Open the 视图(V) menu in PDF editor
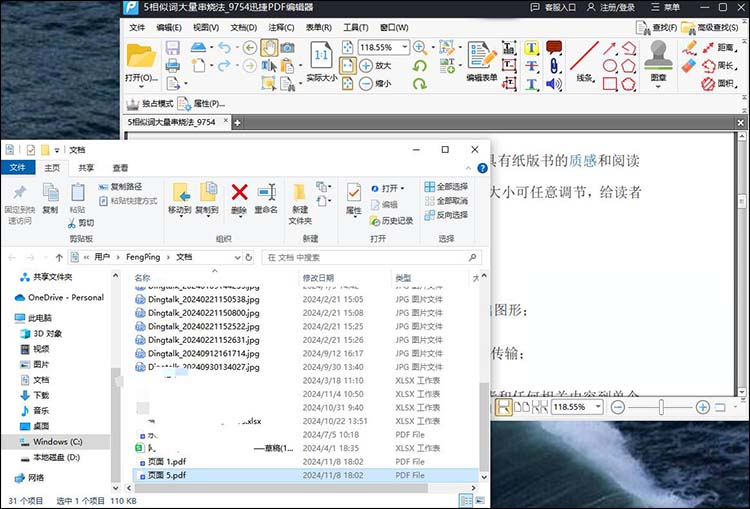 (206, 28)
